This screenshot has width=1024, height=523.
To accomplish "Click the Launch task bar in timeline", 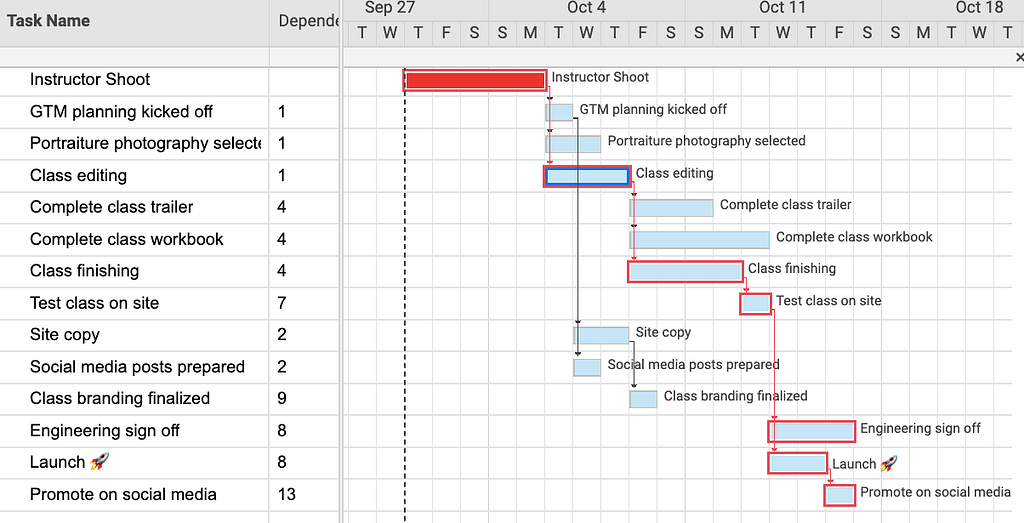I will click(x=797, y=464).
